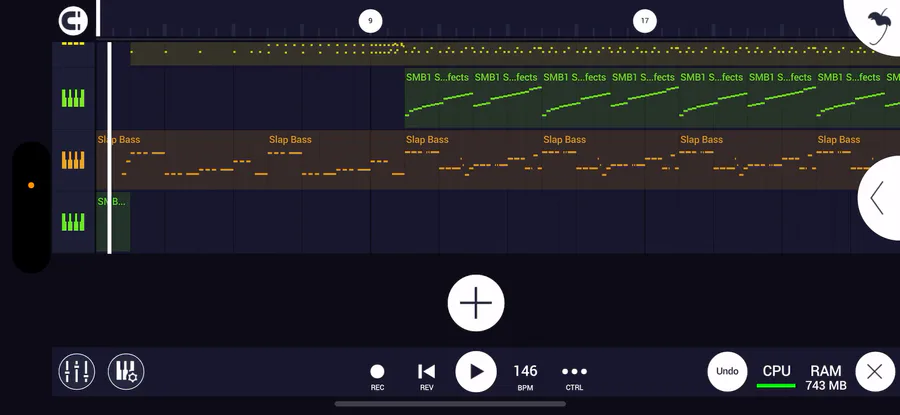Expand the side panel chevron arrow

[x=878, y=198]
